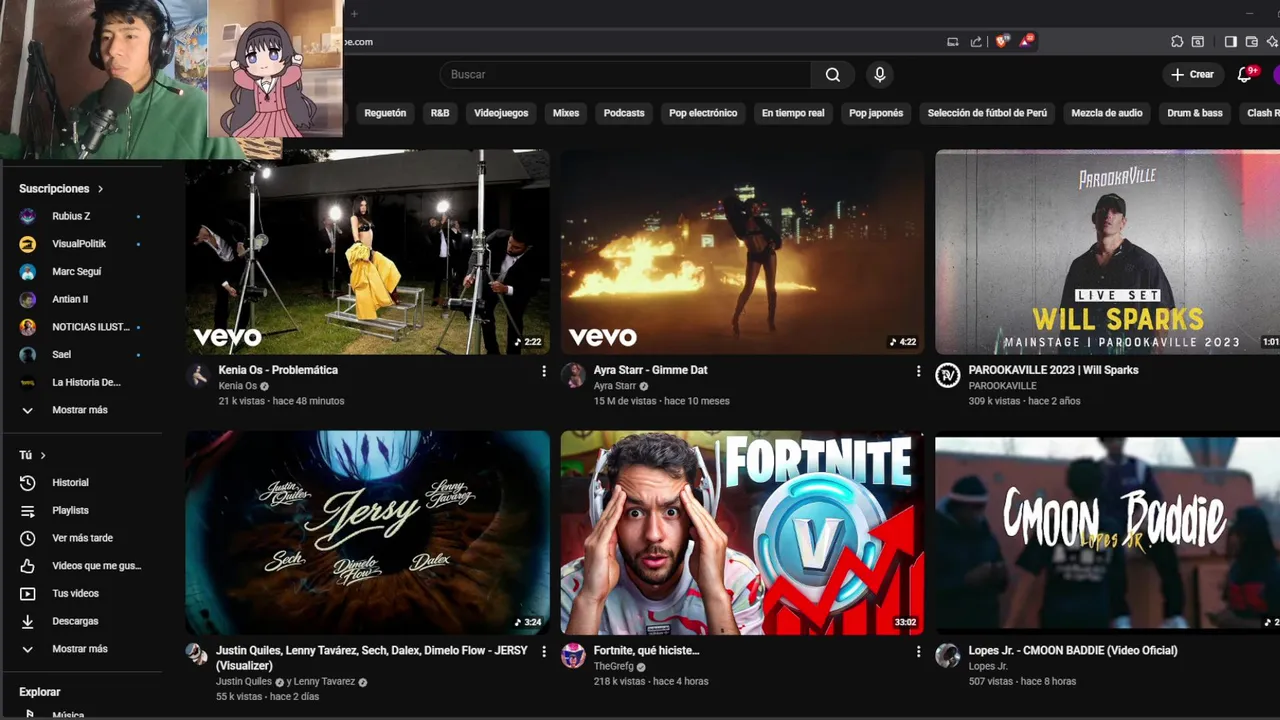Open a new tab with plus button
This screenshot has width=1280, height=720.
tap(354, 14)
